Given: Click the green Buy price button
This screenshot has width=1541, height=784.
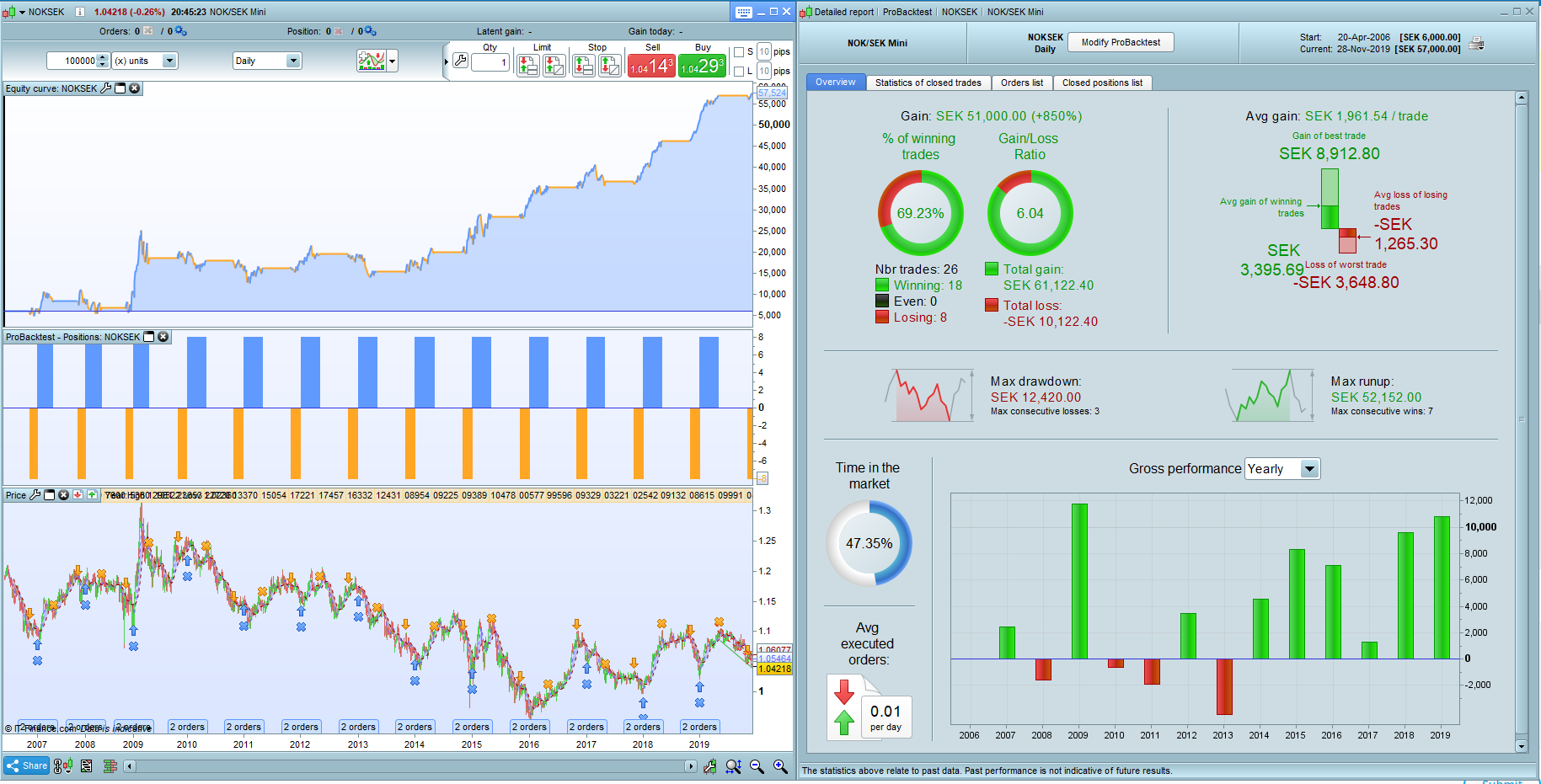Looking at the screenshot, I should (703, 66).
